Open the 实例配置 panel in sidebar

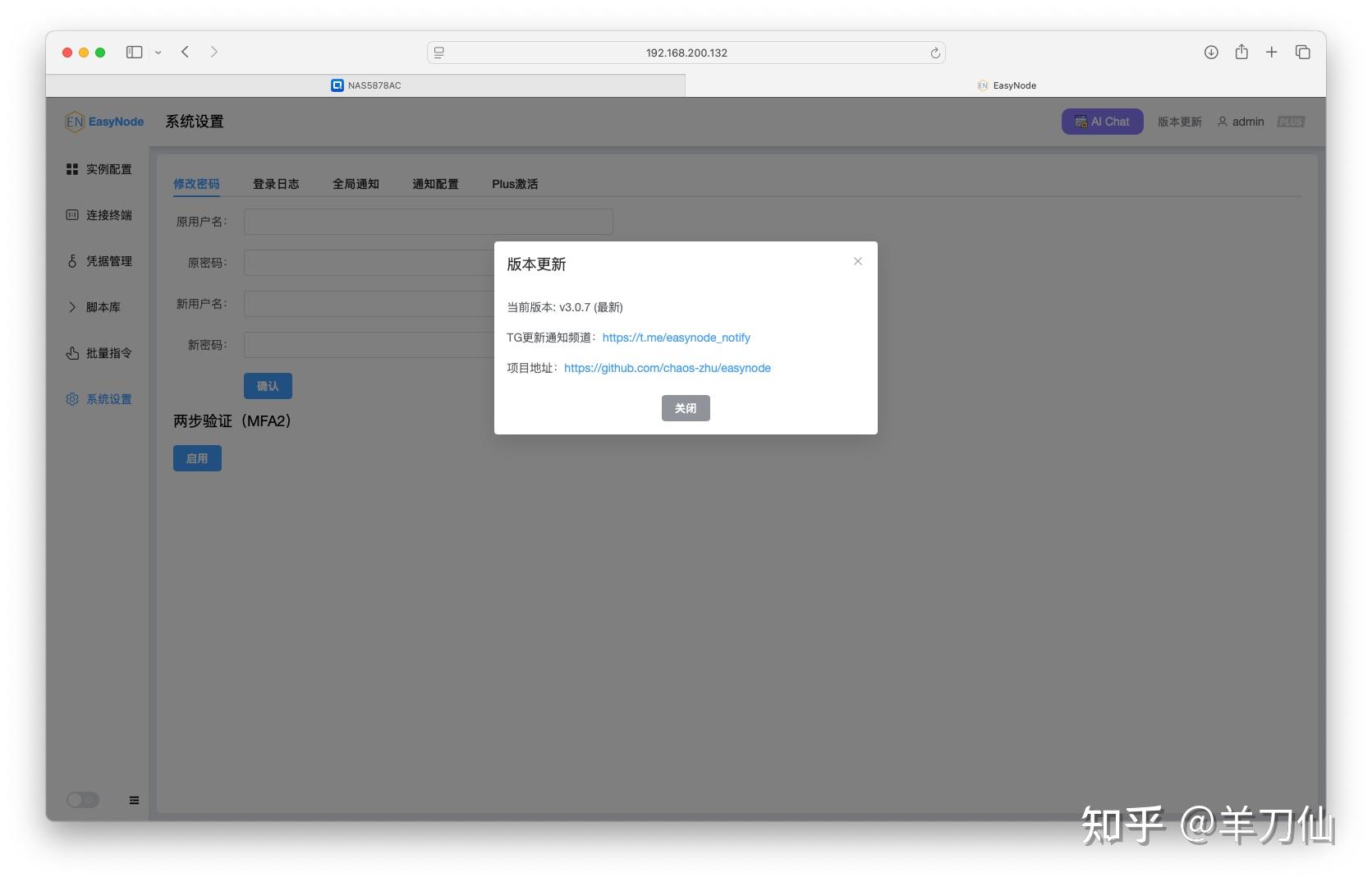(x=108, y=169)
